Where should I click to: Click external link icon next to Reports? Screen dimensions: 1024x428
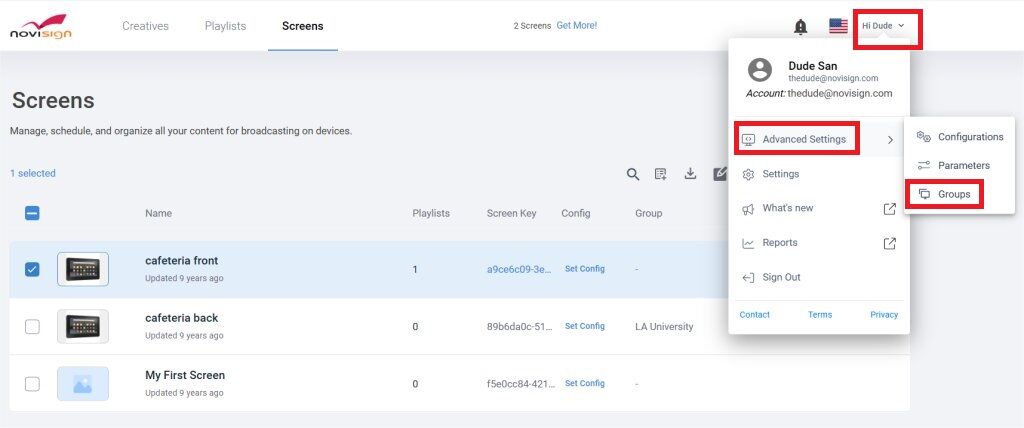(x=889, y=243)
